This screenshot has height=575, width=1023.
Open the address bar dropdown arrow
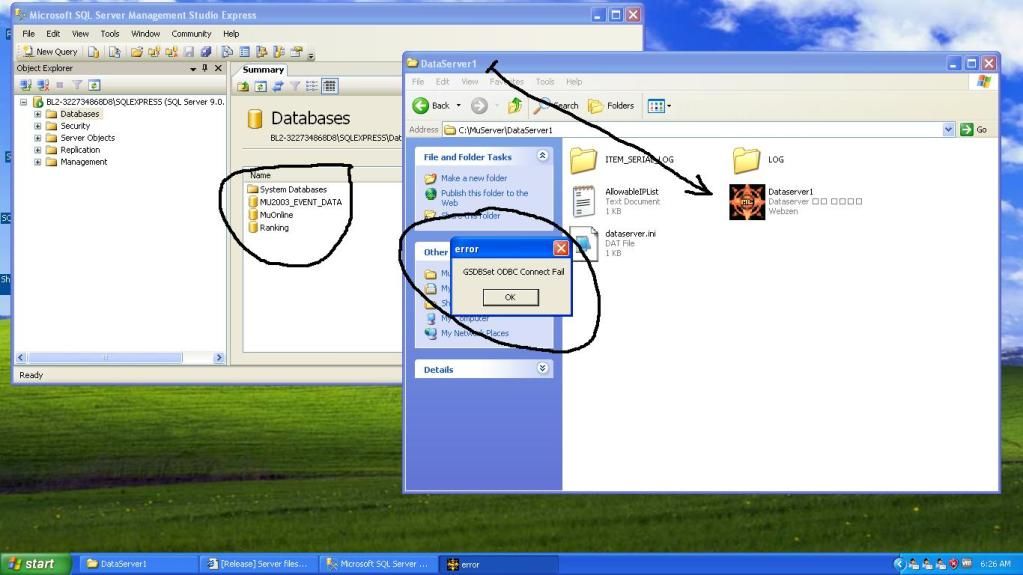click(949, 130)
